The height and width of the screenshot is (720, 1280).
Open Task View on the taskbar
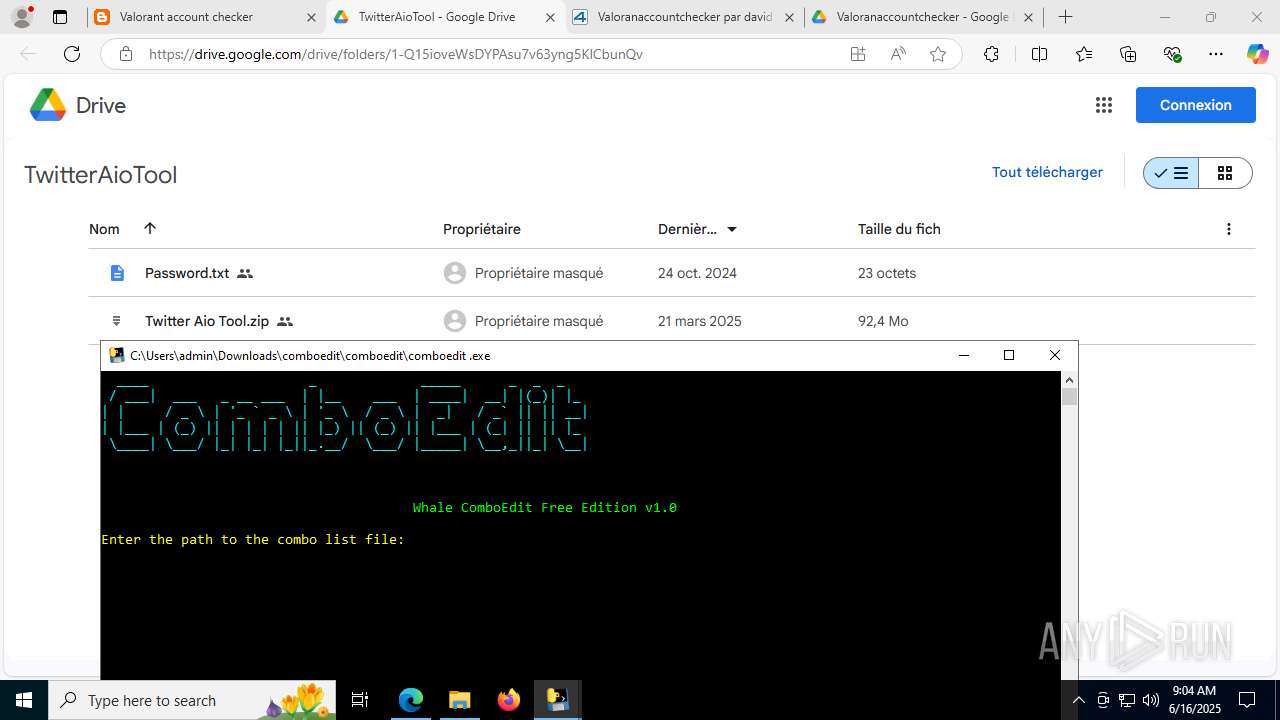[360, 700]
